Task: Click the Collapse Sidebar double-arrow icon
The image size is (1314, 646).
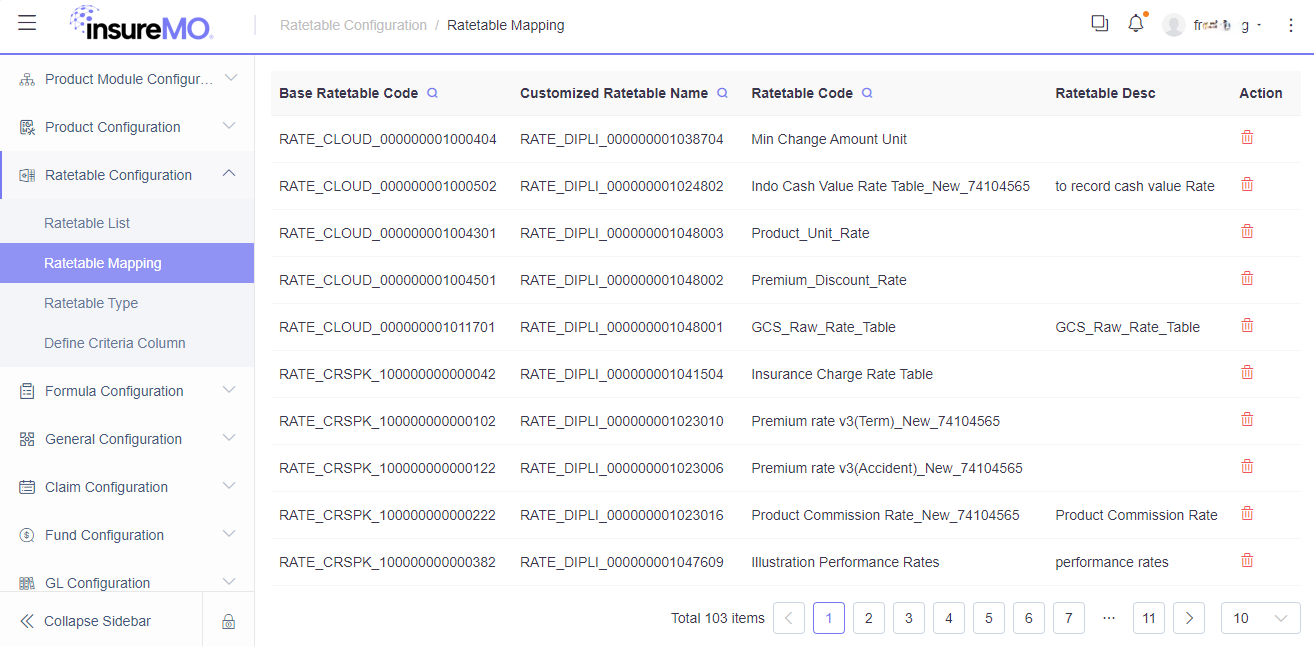Action: click(27, 621)
